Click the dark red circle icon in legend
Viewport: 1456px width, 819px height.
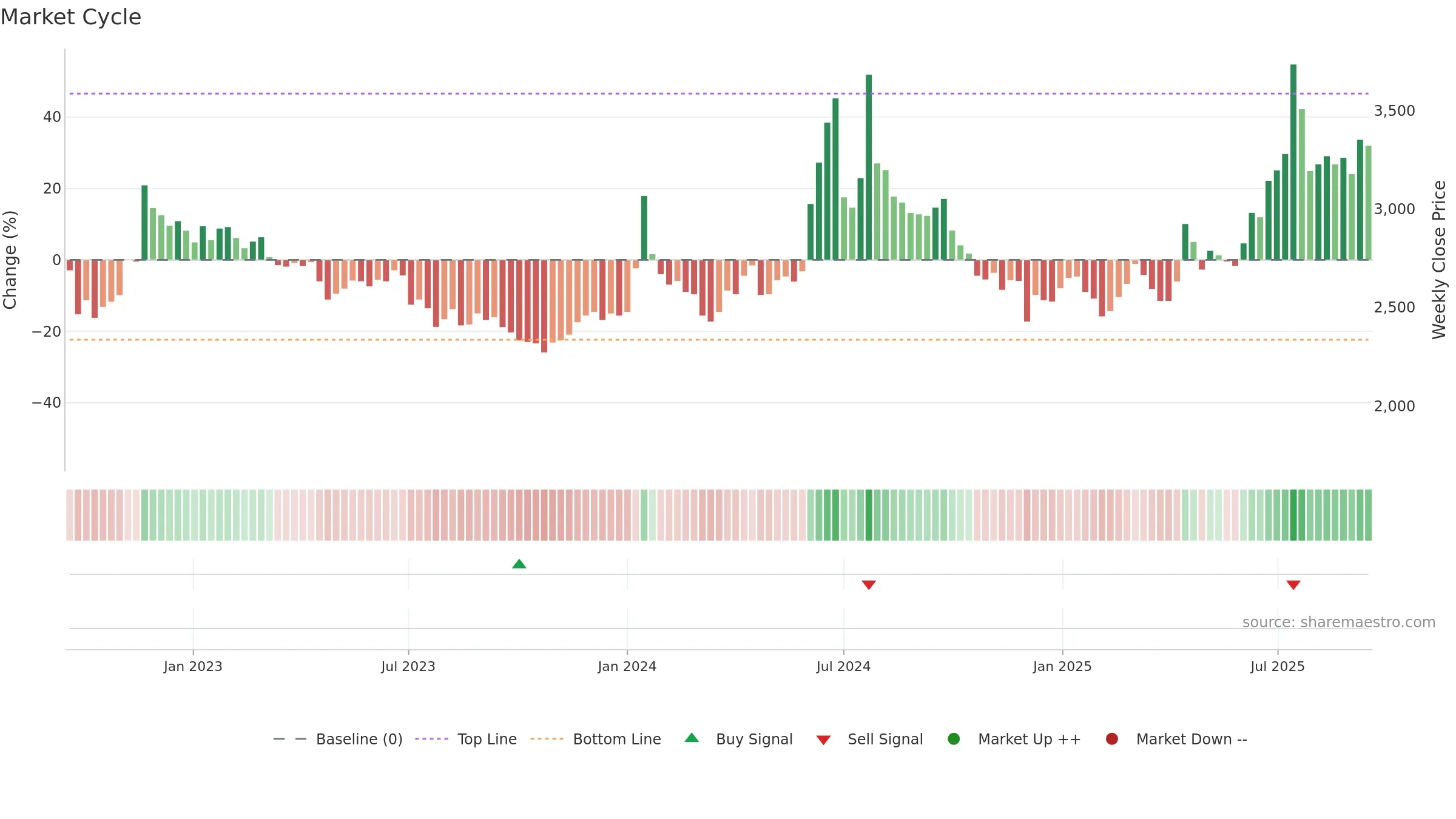(x=1112, y=739)
